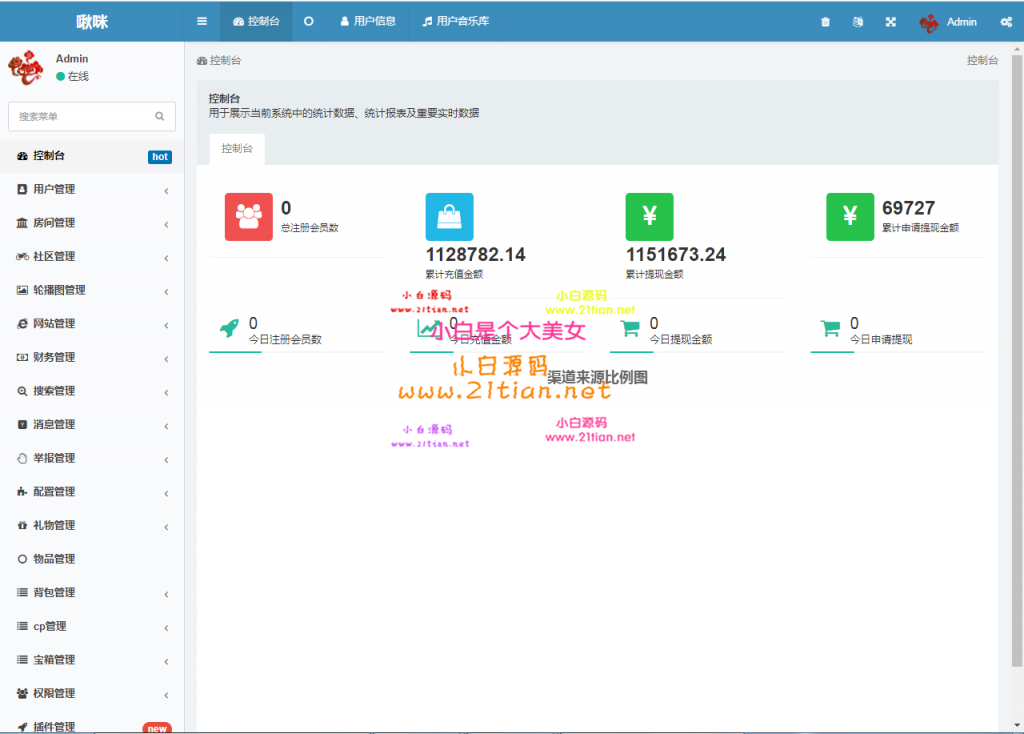The width and height of the screenshot is (1024, 734).
Task: Toggle sidebar with the hamburger menu icon
Action: pos(202,22)
